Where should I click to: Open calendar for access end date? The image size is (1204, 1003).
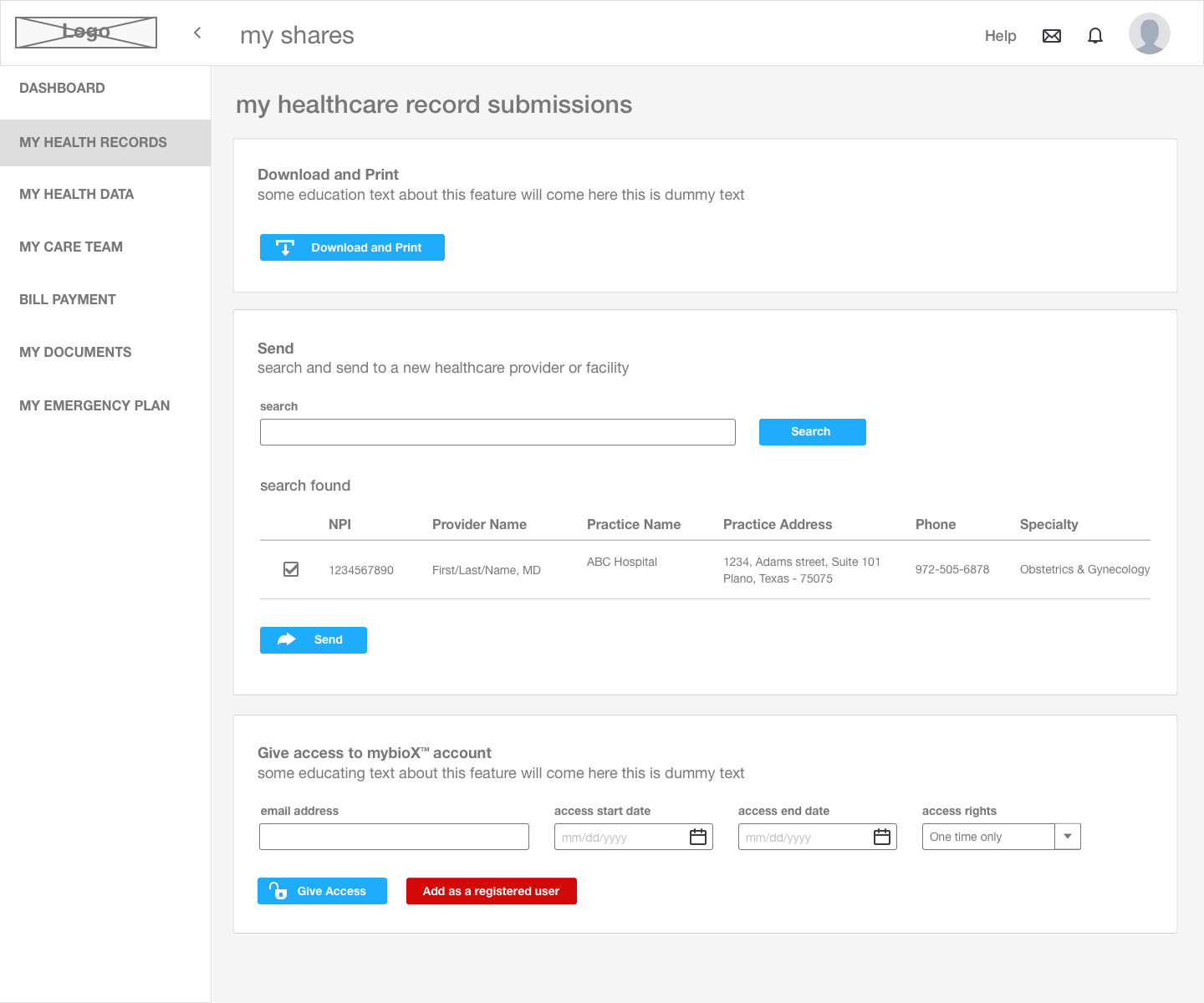882,837
